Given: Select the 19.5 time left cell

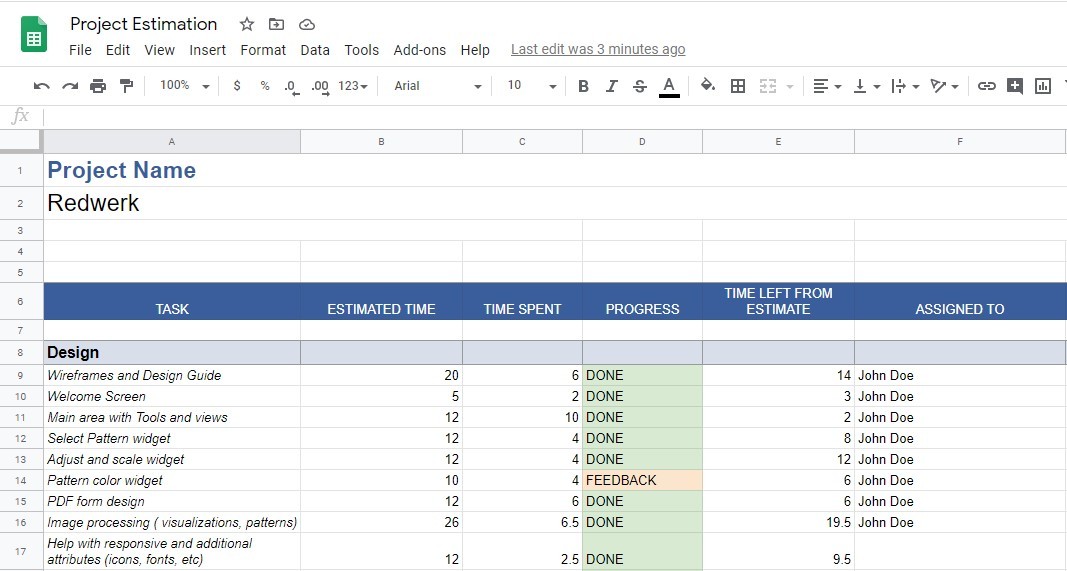Looking at the screenshot, I should point(778,523).
